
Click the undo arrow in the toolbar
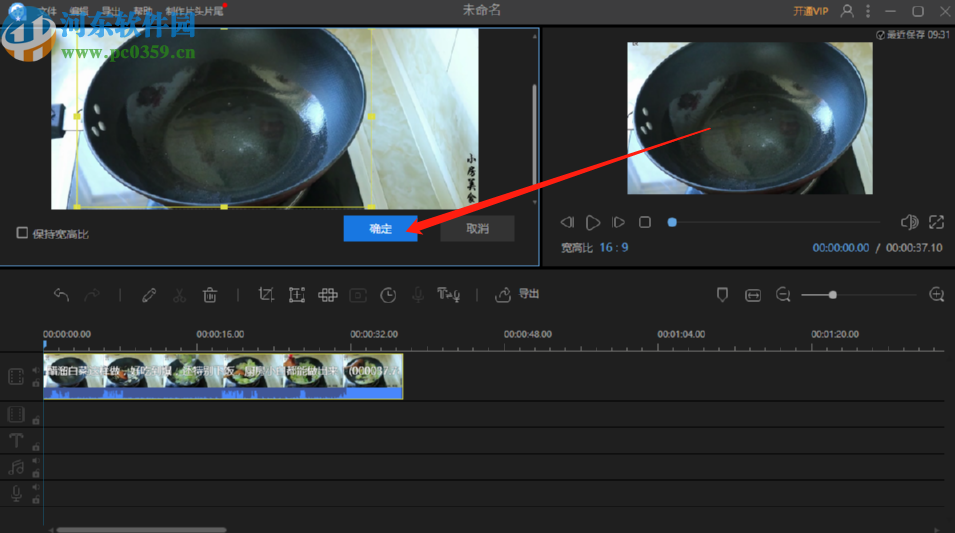(61, 294)
